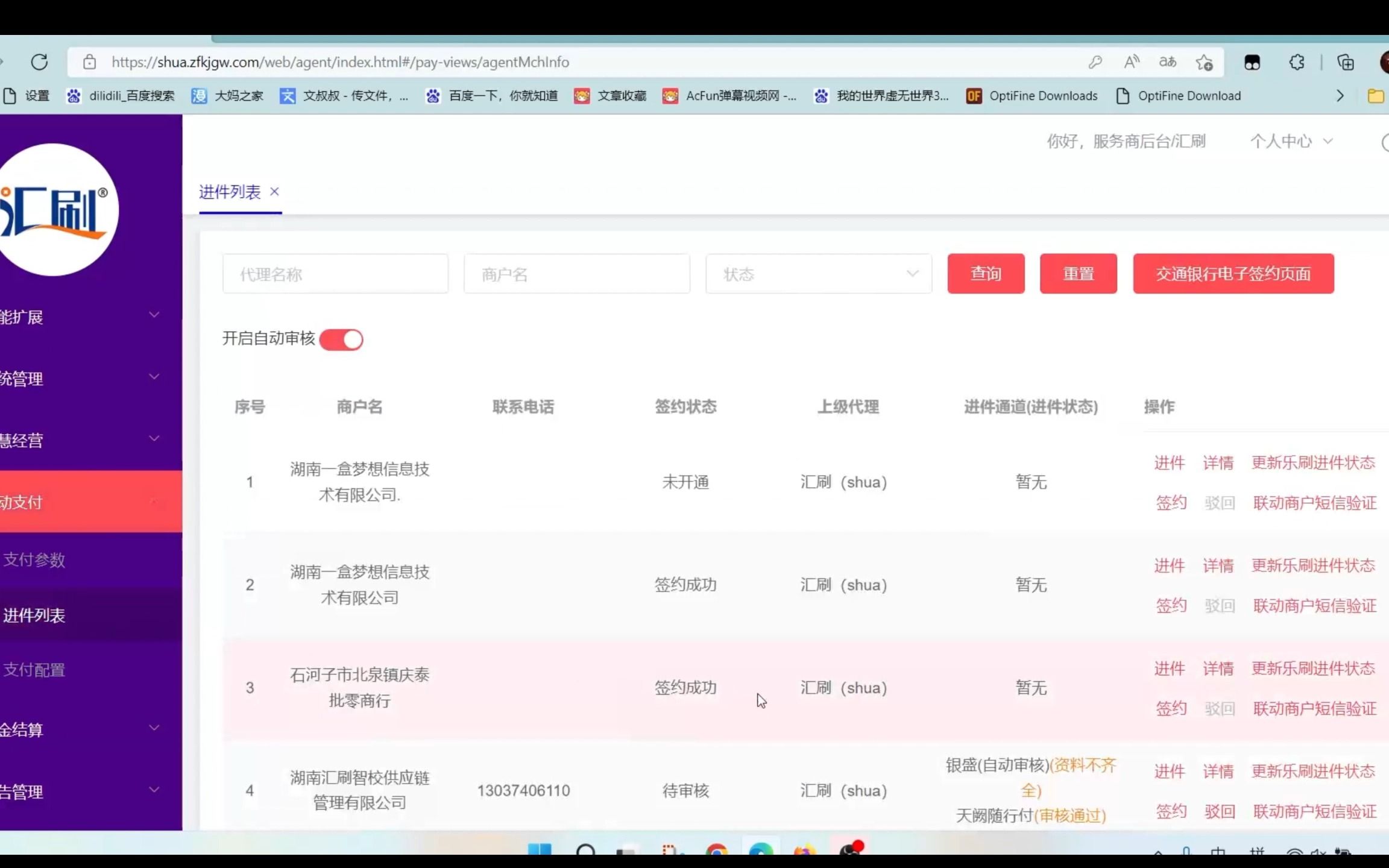The image size is (1389, 868).
Task: Click 签约 link for row 1
Action: coord(1170,502)
